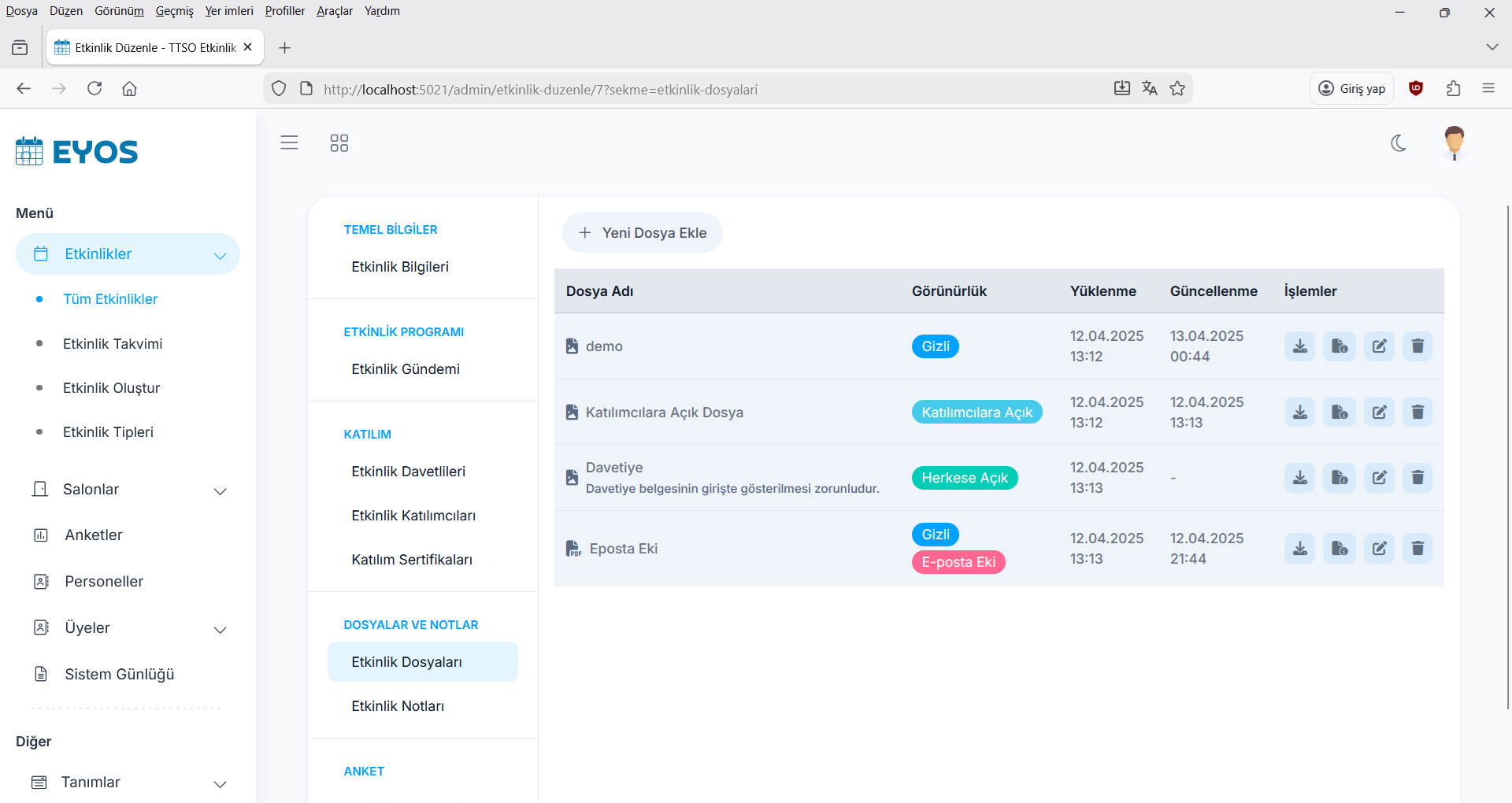Click file settings icon for Katılımcılara Açık Dosya
The width and height of the screenshot is (1512, 803).
pyautogui.click(x=1339, y=413)
